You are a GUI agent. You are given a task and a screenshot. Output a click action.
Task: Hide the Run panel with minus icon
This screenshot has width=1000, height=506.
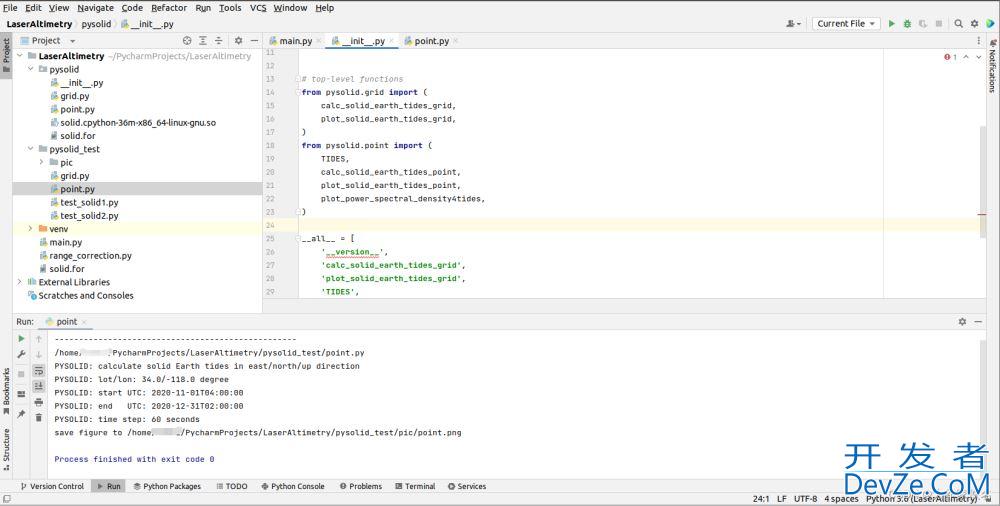pos(978,322)
